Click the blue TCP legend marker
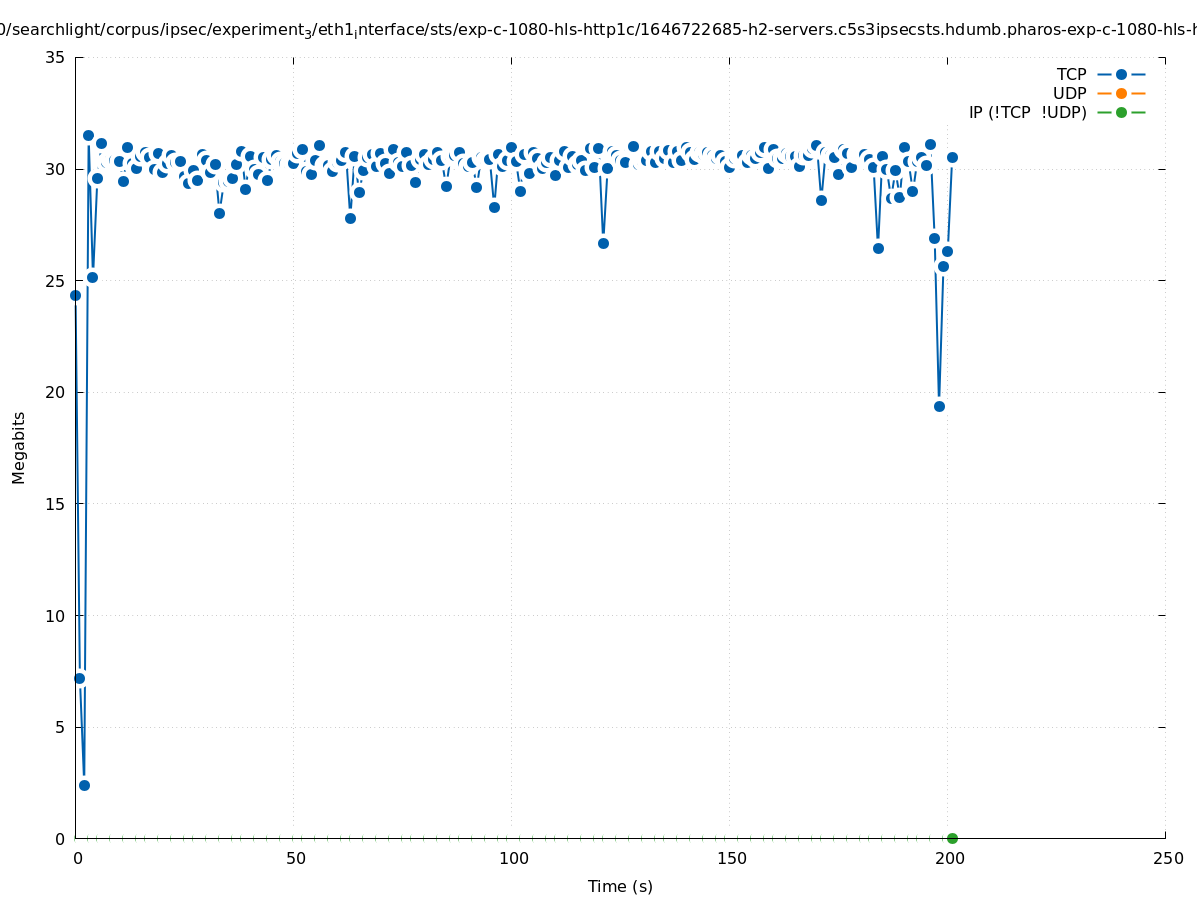The height and width of the screenshot is (900, 1197). point(1121,74)
